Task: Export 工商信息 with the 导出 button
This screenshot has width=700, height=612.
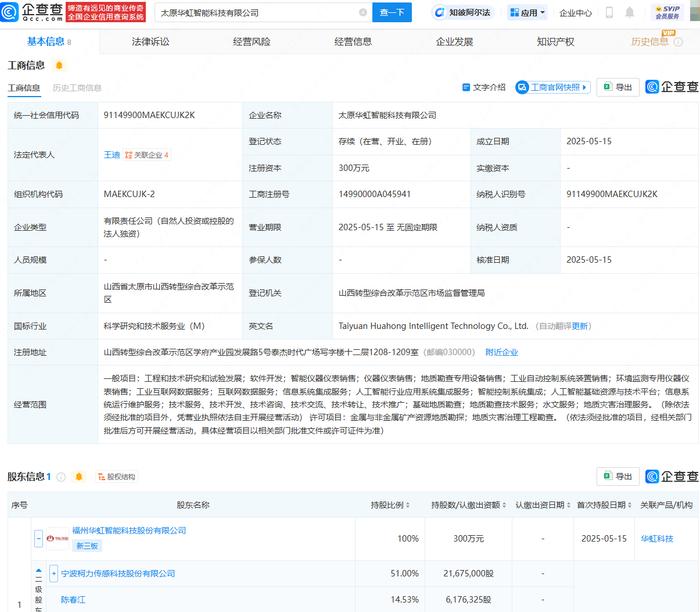Action: click(x=618, y=87)
